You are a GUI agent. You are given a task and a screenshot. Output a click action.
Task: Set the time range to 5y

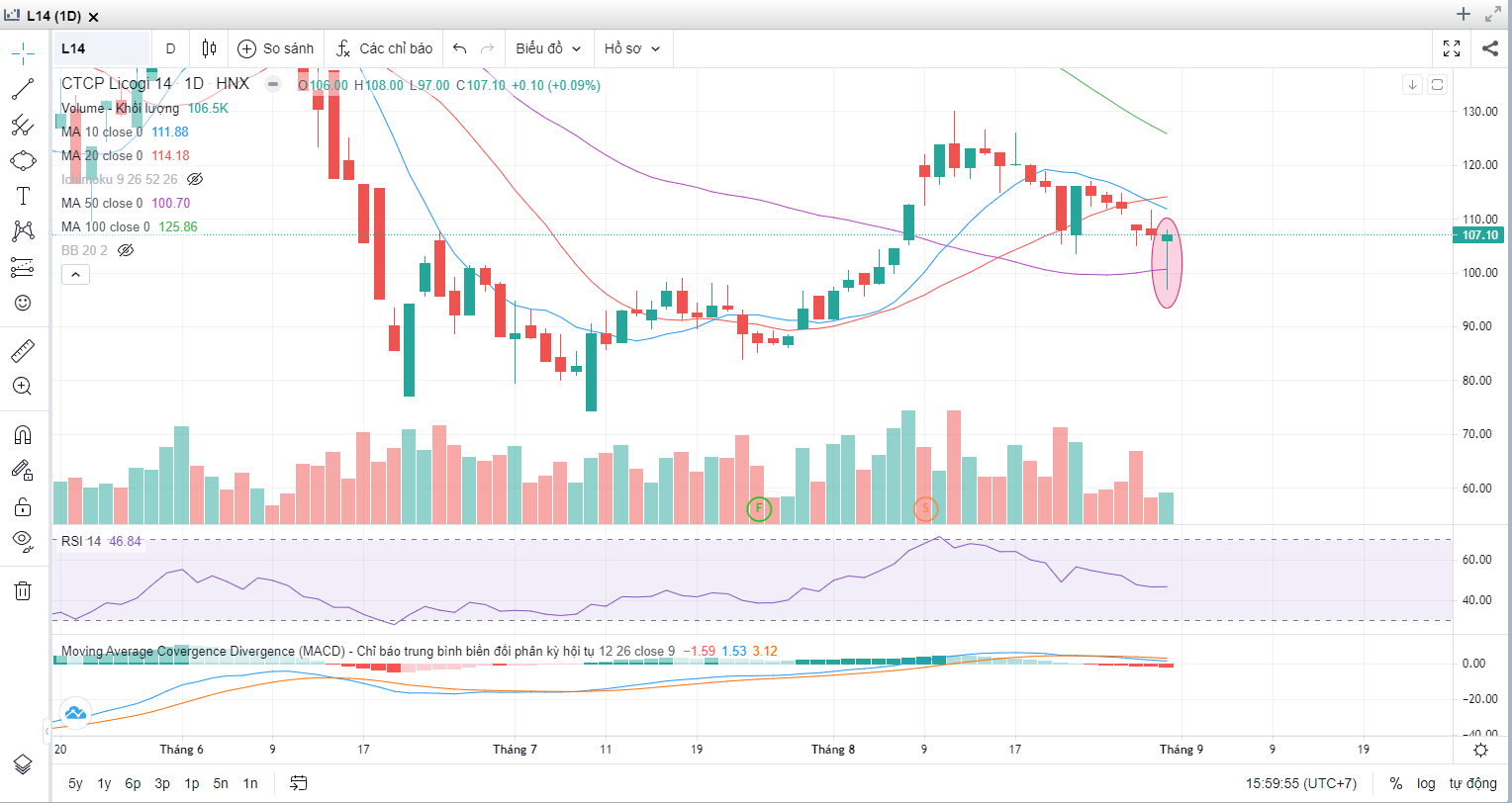75,783
